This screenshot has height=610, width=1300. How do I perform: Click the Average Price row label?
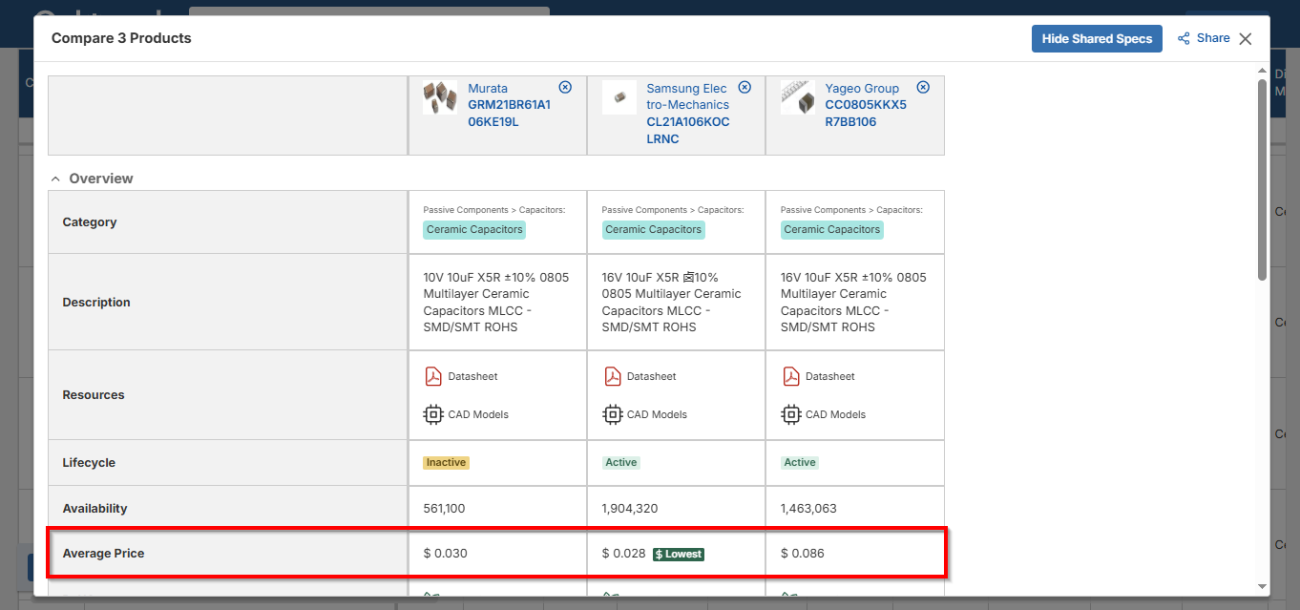[x=103, y=553]
